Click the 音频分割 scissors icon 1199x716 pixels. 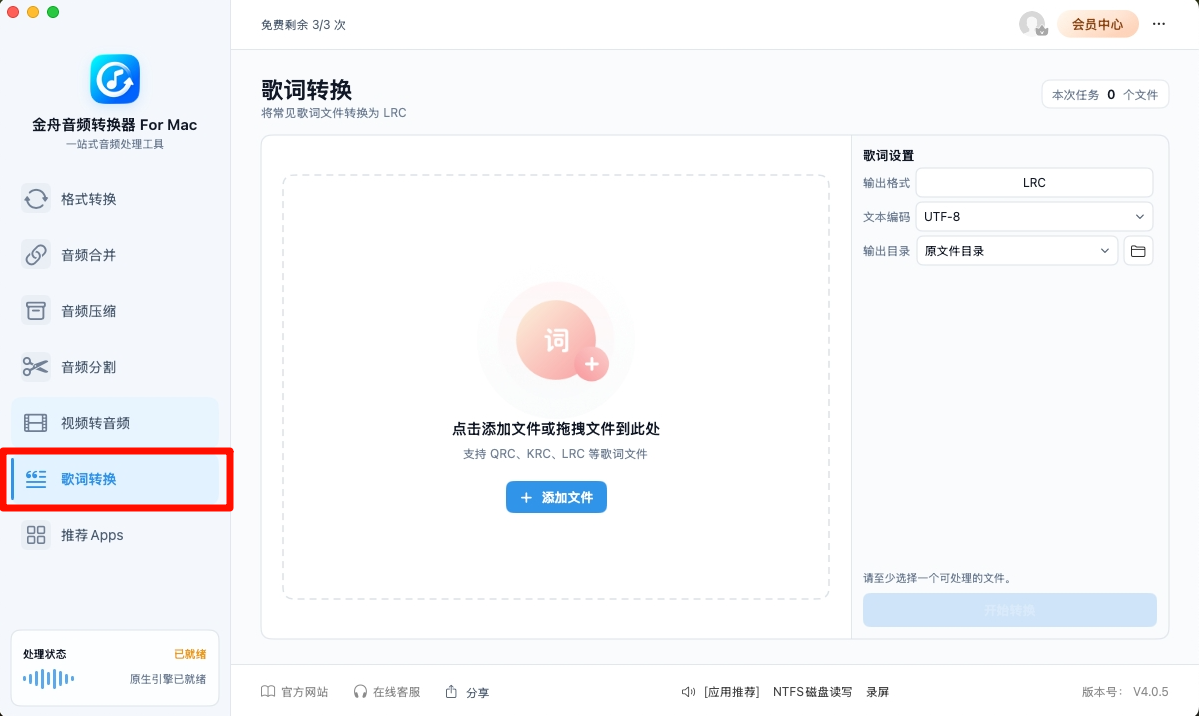pos(36,366)
